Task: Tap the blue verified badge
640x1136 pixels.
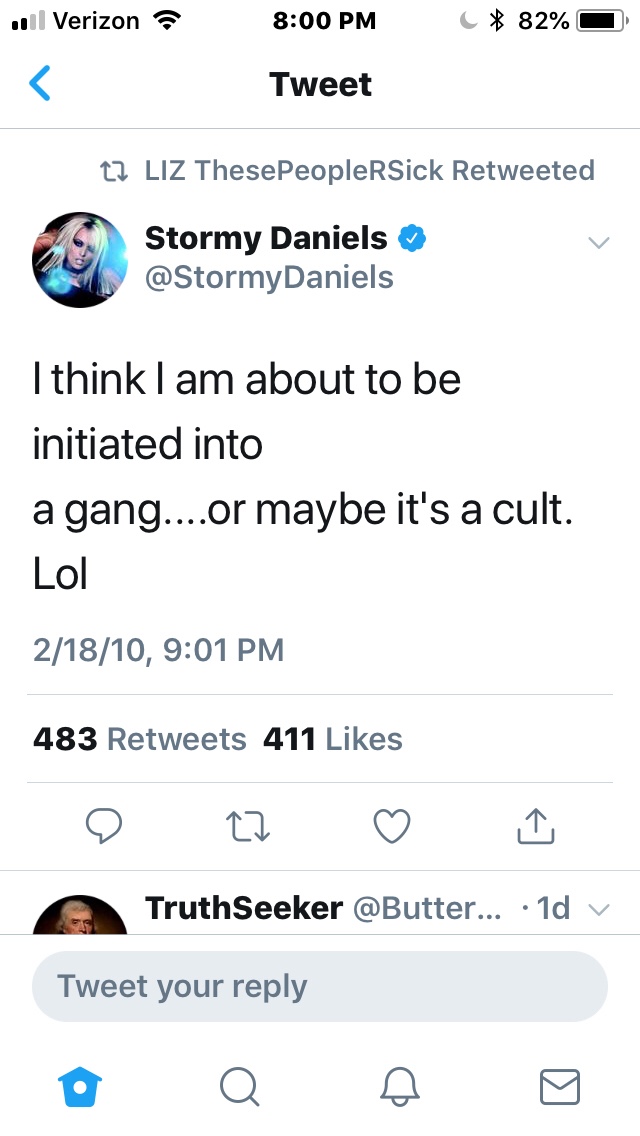Action: (412, 238)
